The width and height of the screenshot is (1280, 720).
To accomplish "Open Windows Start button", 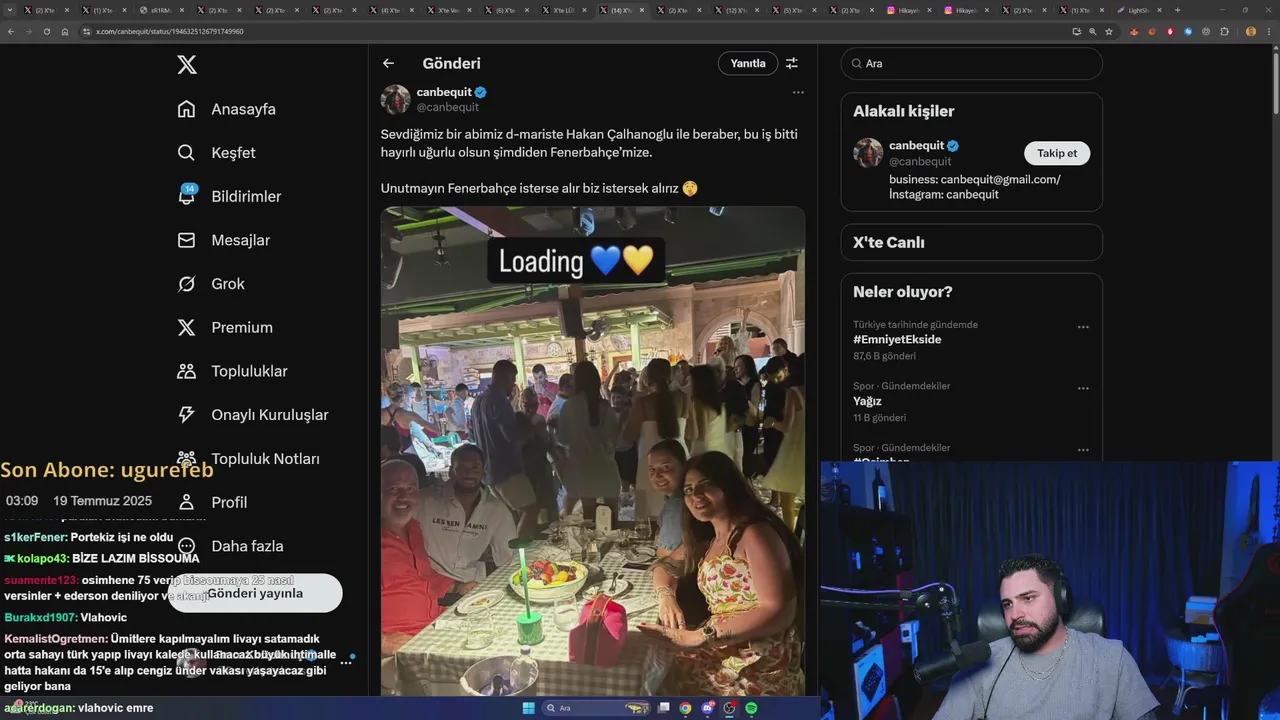I will coord(528,708).
